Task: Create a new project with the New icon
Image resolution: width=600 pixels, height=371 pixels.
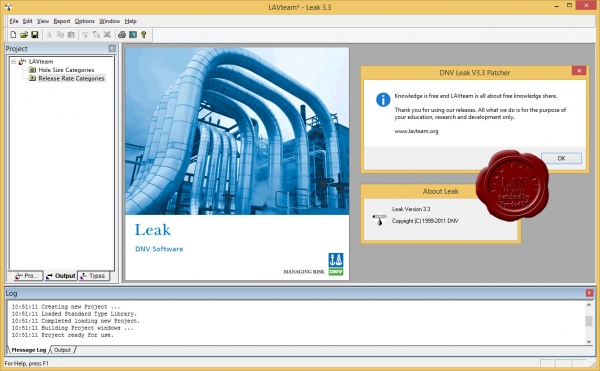Action: pos(13,35)
